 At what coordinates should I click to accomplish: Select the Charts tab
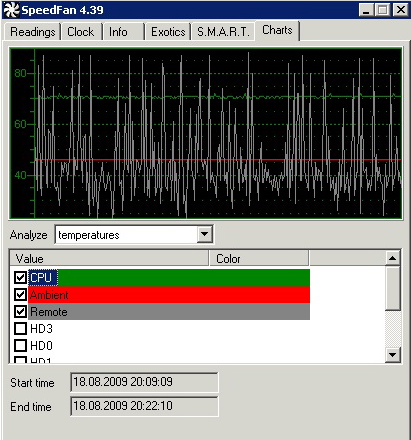(x=277, y=30)
